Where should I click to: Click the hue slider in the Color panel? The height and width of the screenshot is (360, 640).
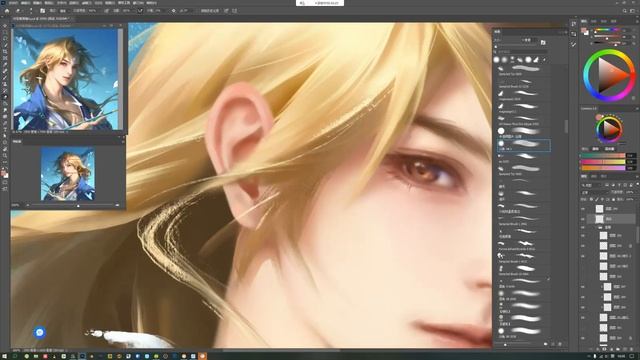coord(606,30)
